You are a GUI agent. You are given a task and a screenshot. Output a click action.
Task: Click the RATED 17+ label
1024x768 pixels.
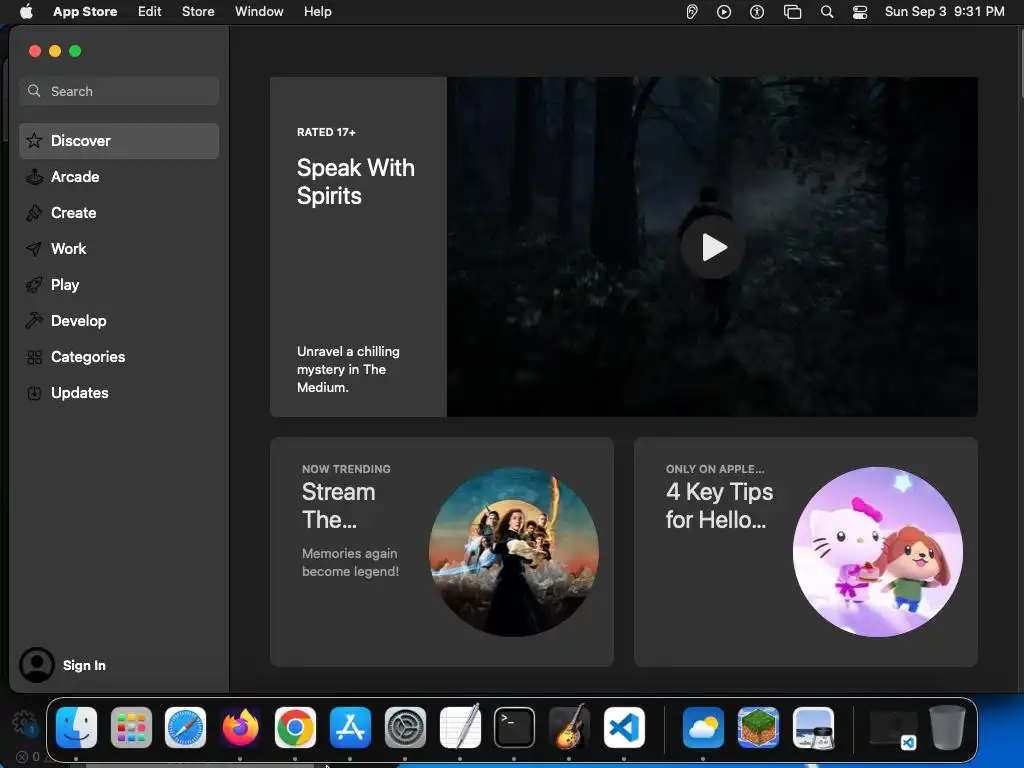point(326,132)
